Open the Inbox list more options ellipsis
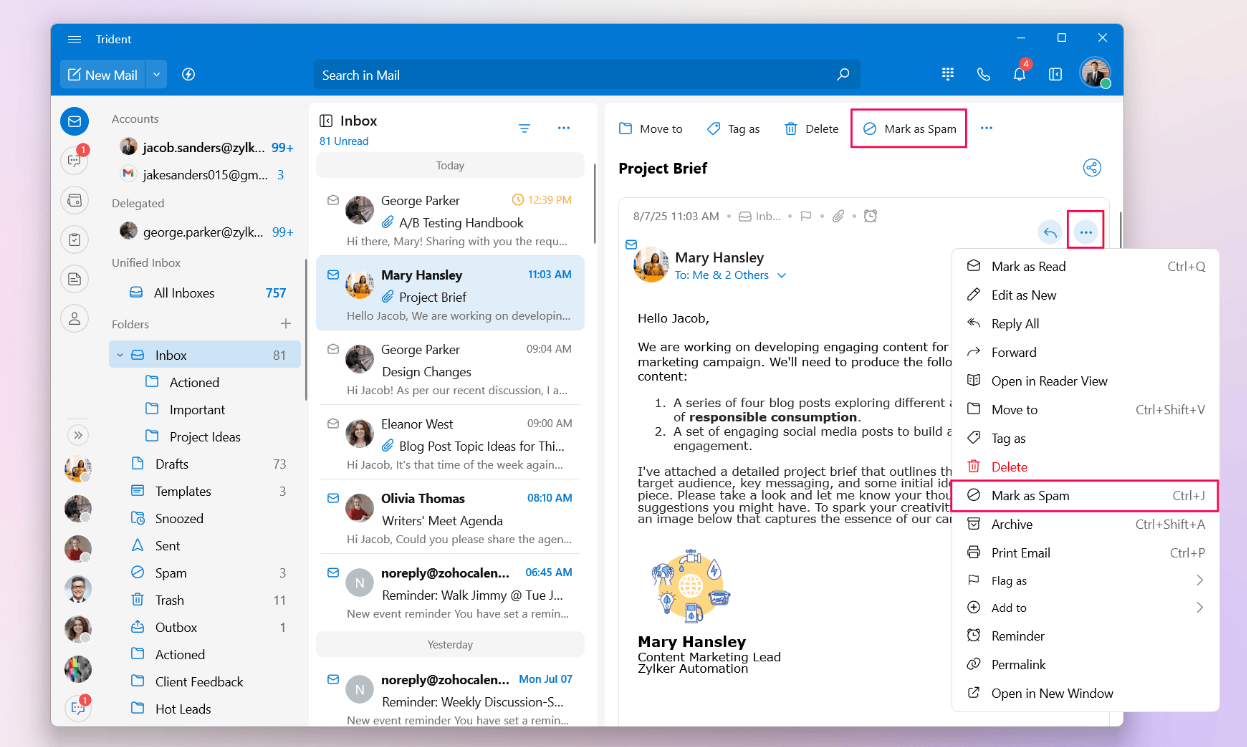The width and height of the screenshot is (1247, 747). (563, 128)
